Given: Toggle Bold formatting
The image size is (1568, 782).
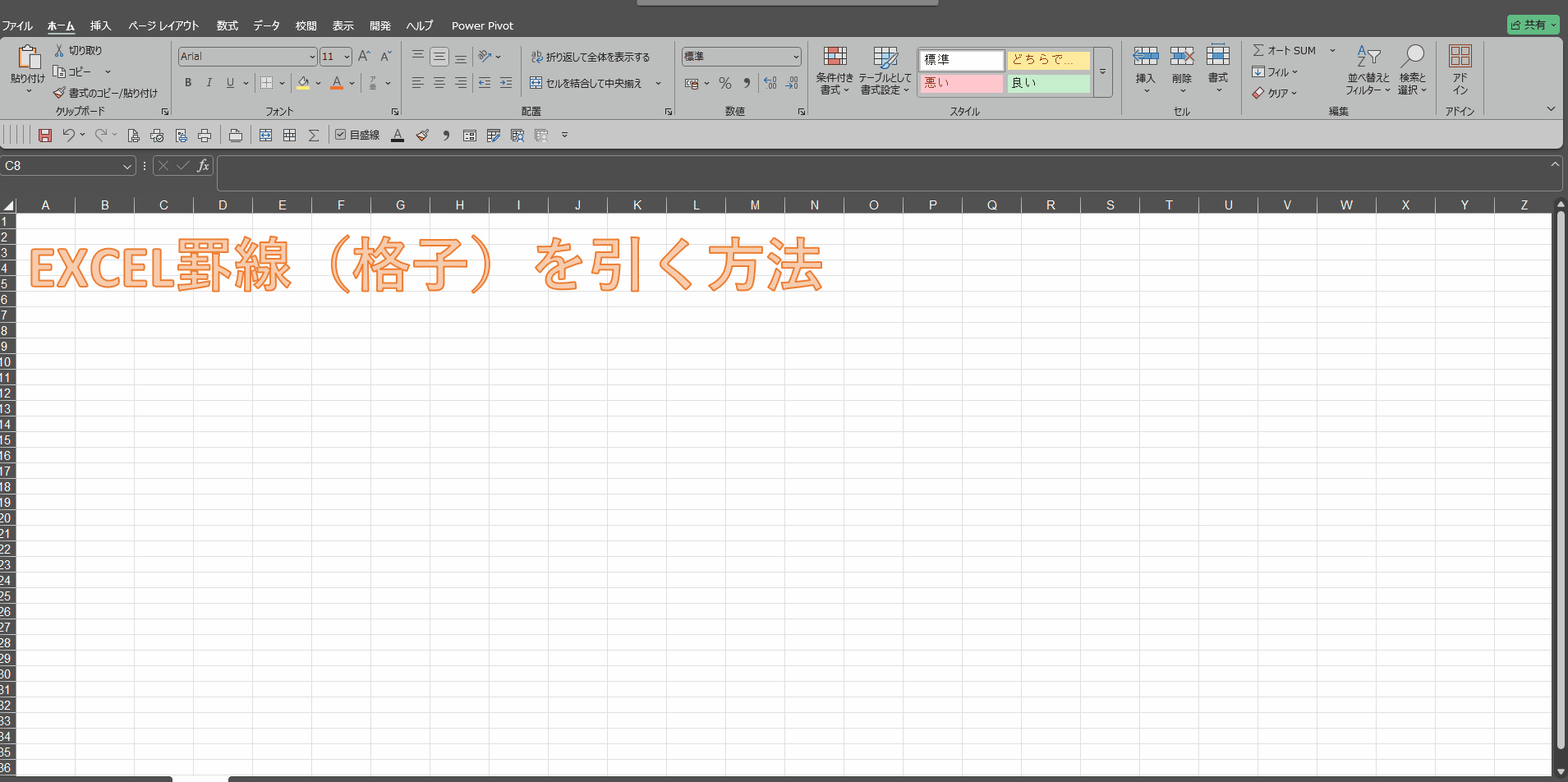Looking at the screenshot, I should point(188,83).
